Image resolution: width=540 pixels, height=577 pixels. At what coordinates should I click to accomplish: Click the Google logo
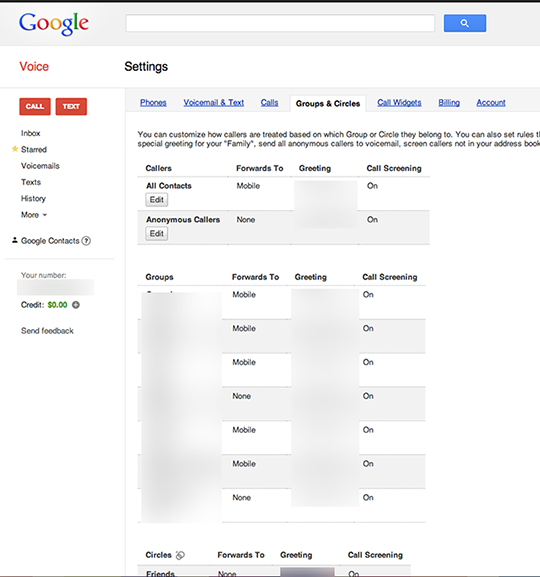(x=54, y=24)
